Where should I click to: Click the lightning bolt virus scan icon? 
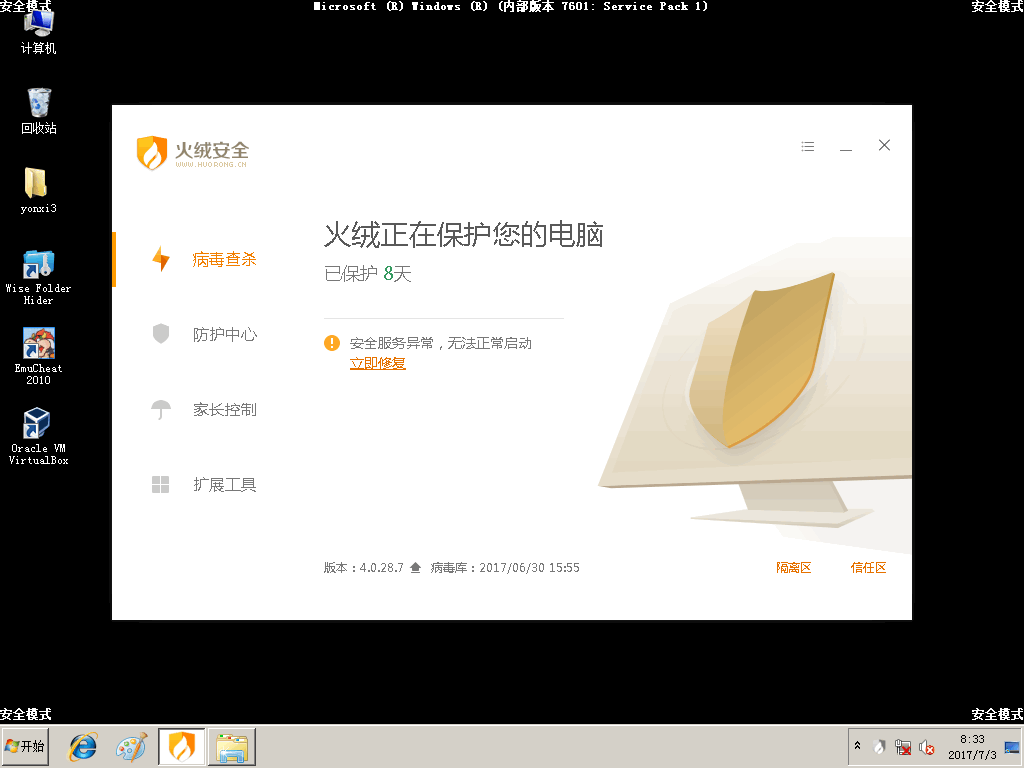point(160,260)
